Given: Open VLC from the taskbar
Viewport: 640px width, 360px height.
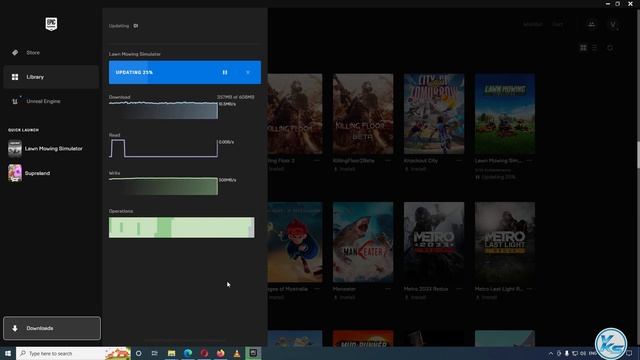Looking at the screenshot, I should click(237, 353).
